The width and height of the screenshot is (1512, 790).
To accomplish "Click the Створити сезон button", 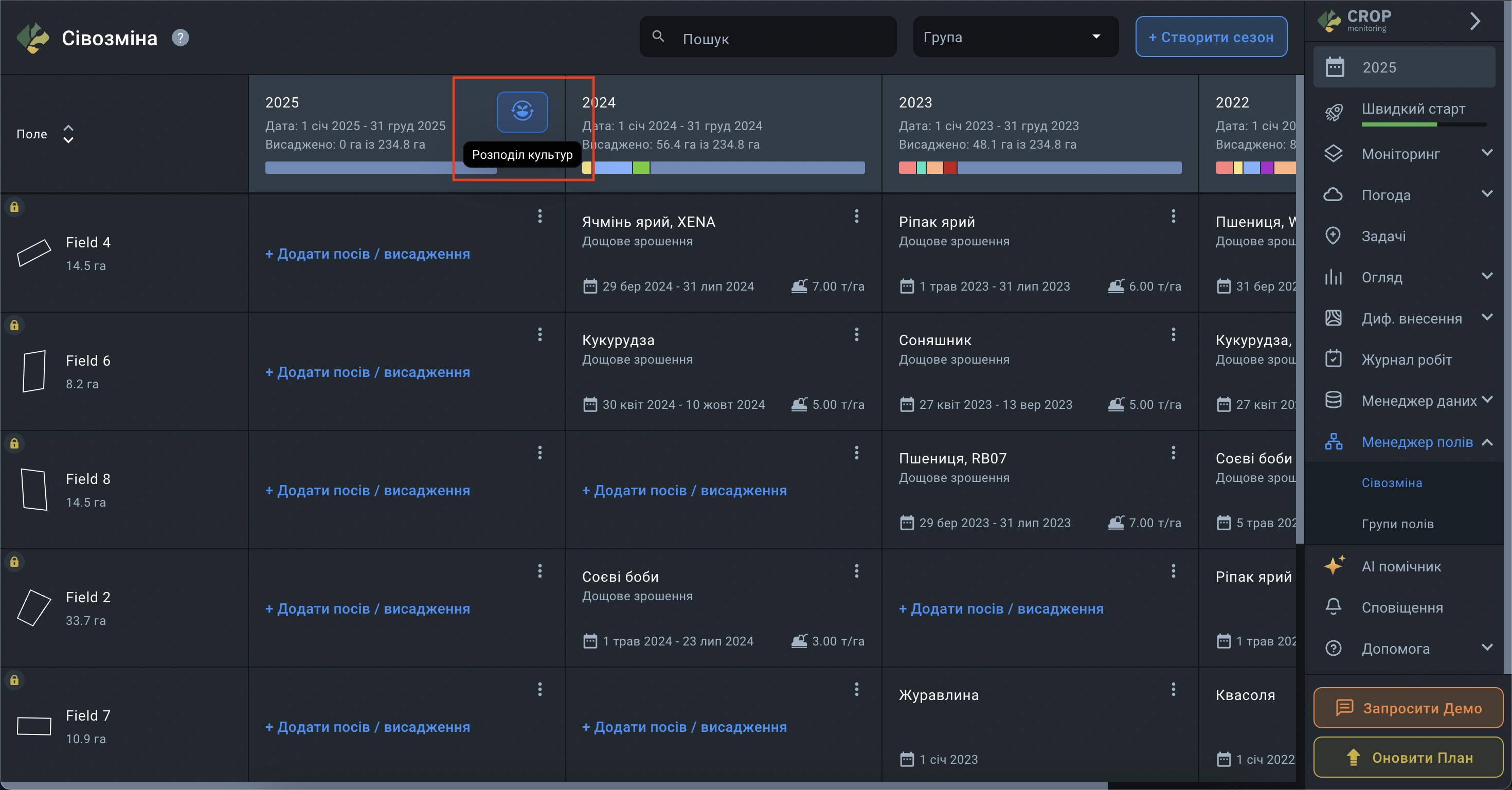I will pos(1210,37).
